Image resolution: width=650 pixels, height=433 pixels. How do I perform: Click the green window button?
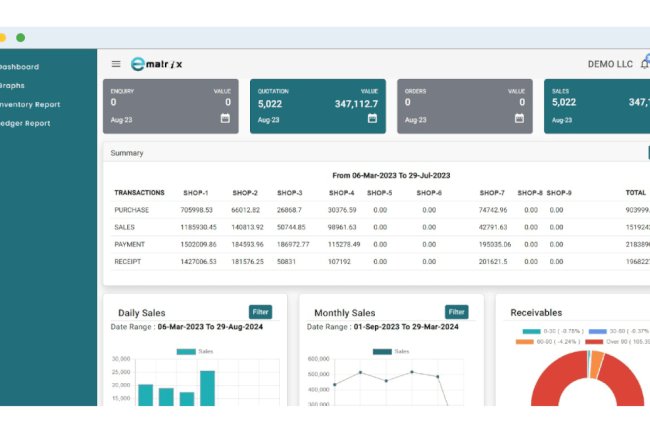pos(20,38)
